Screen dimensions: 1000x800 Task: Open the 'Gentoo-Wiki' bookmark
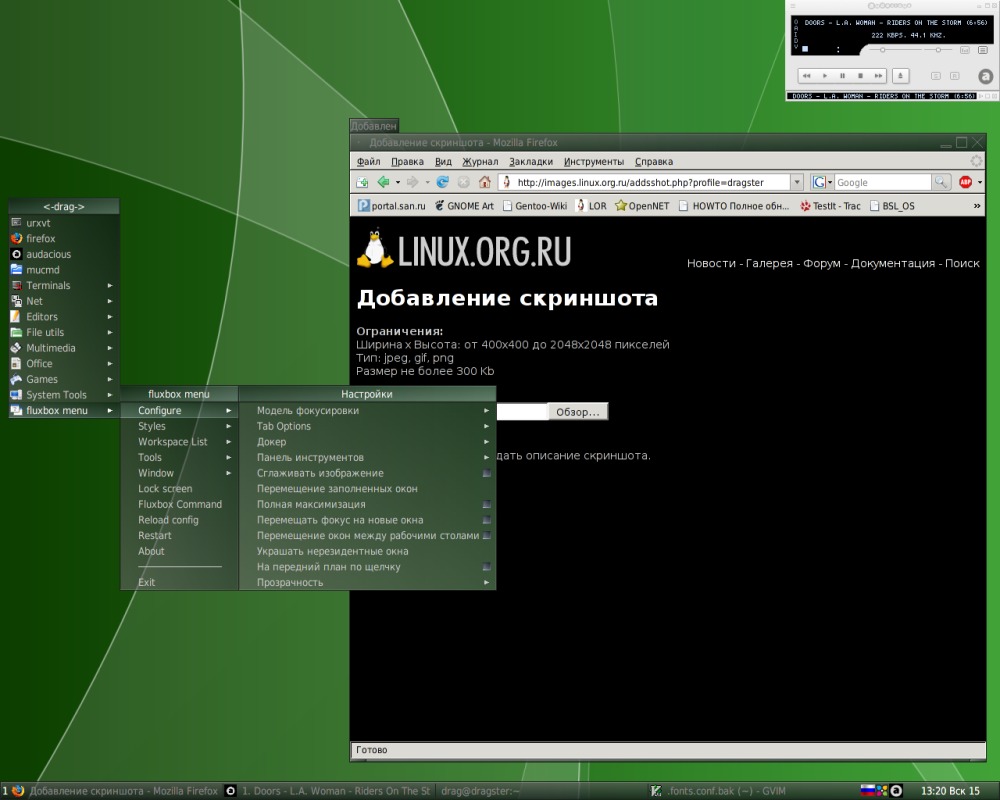pos(534,206)
